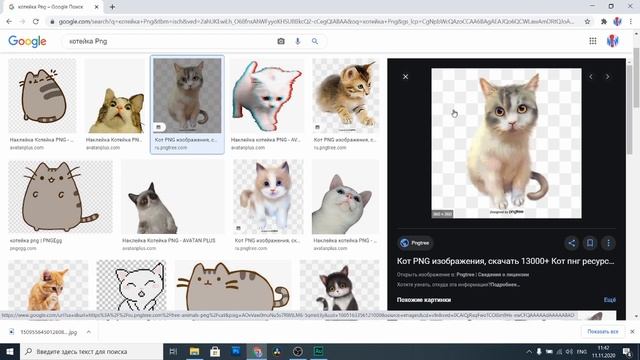Screen dimensions: 640x360
Task: Focus the search field with котейка Png
Action: pos(169,41)
